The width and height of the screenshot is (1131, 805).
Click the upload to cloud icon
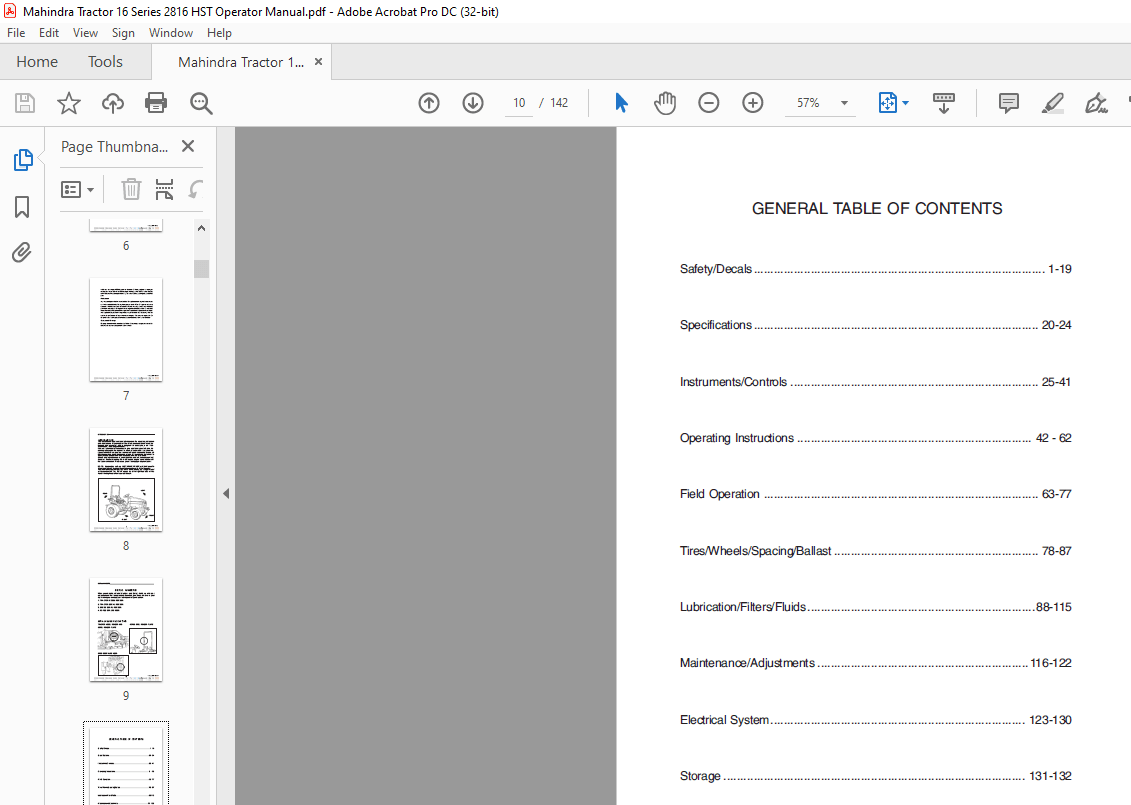point(113,103)
